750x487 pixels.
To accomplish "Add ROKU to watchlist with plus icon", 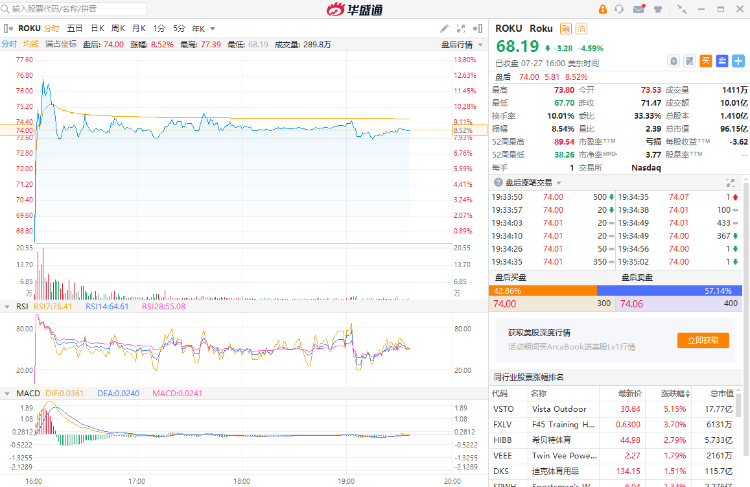I will click(737, 61).
